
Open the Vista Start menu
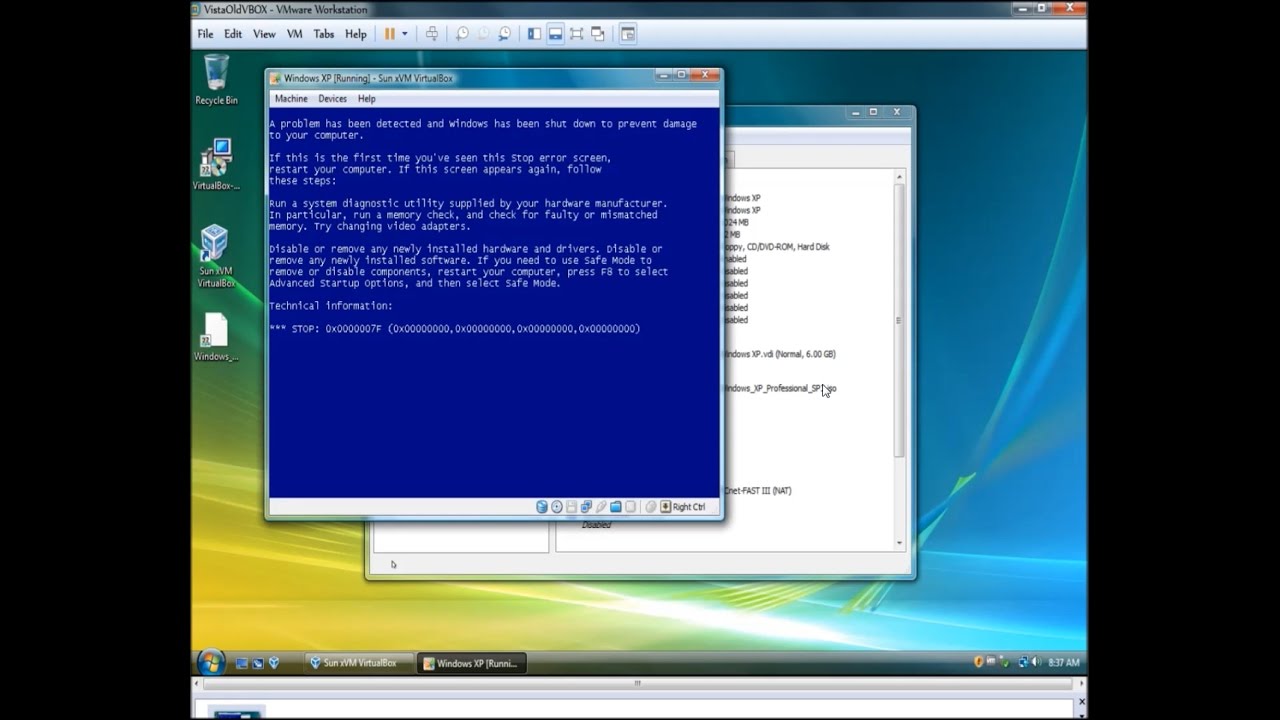click(211, 662)
